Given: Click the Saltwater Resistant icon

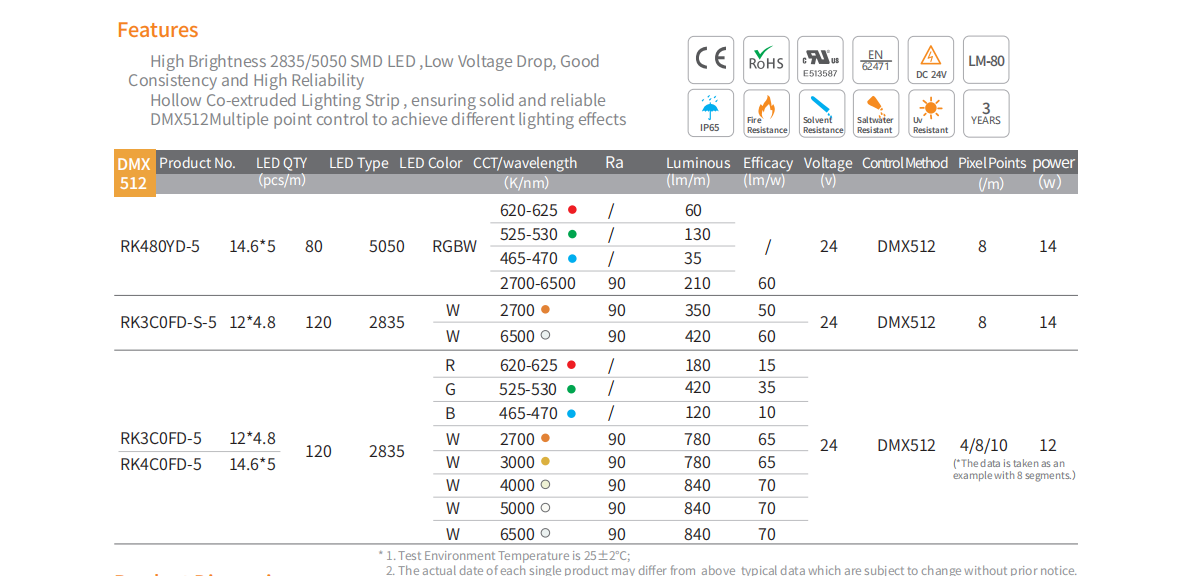Looking at the screenshot, I should click(875, 114).
